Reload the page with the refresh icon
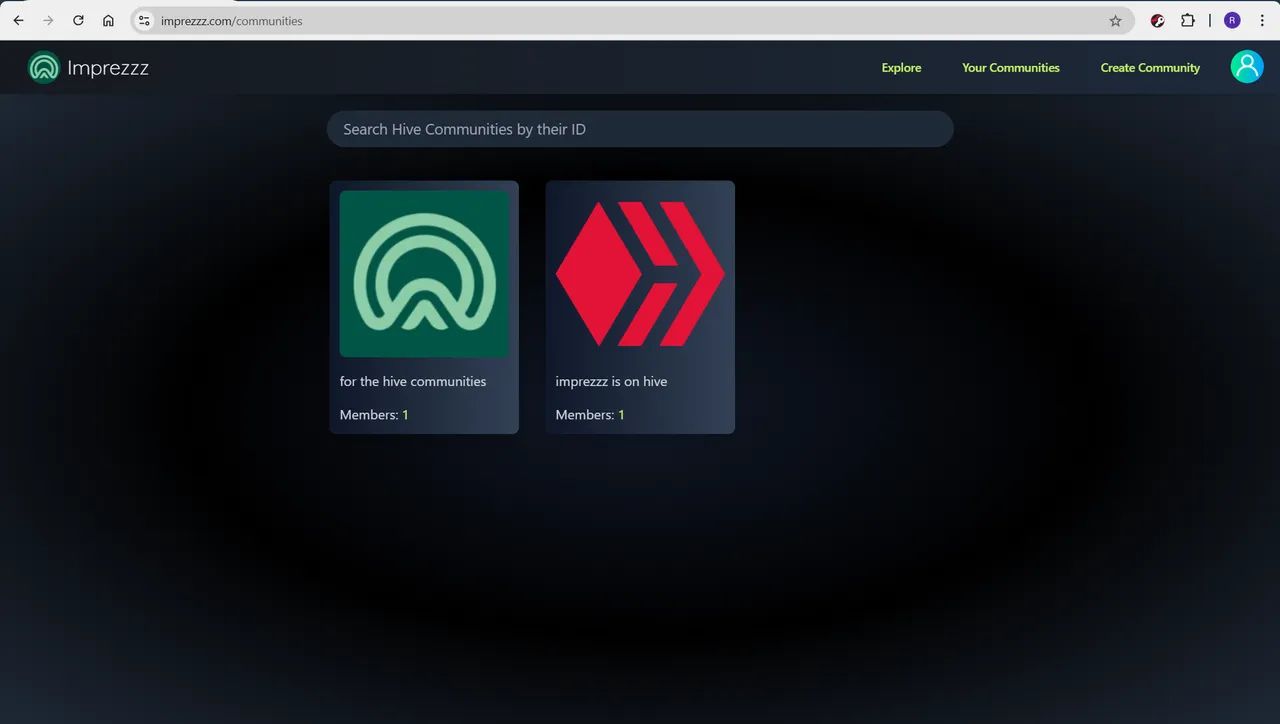The width and height of the screenshot is (1280, 724). (x=78, y=20)
